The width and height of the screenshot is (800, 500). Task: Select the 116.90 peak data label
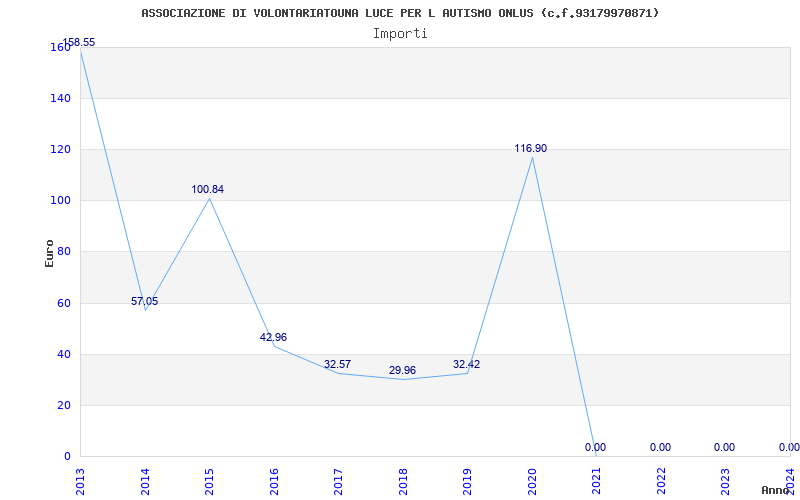coord(531,148)
